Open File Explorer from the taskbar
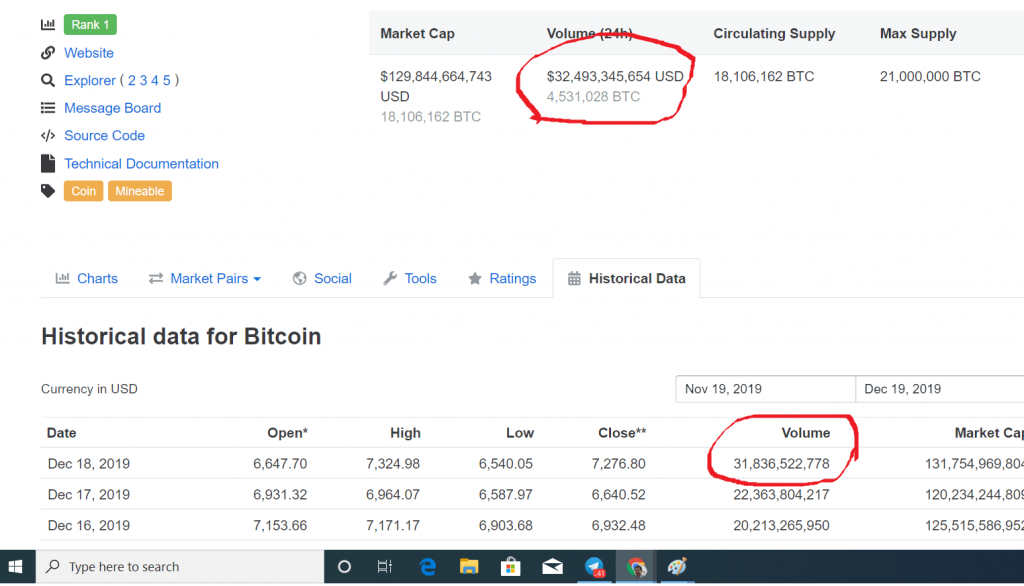 [x=469, y=567]
